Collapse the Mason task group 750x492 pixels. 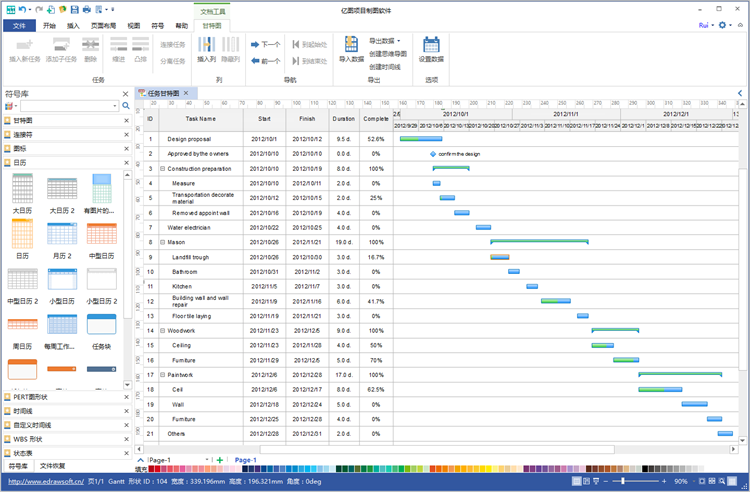point(162,242)
